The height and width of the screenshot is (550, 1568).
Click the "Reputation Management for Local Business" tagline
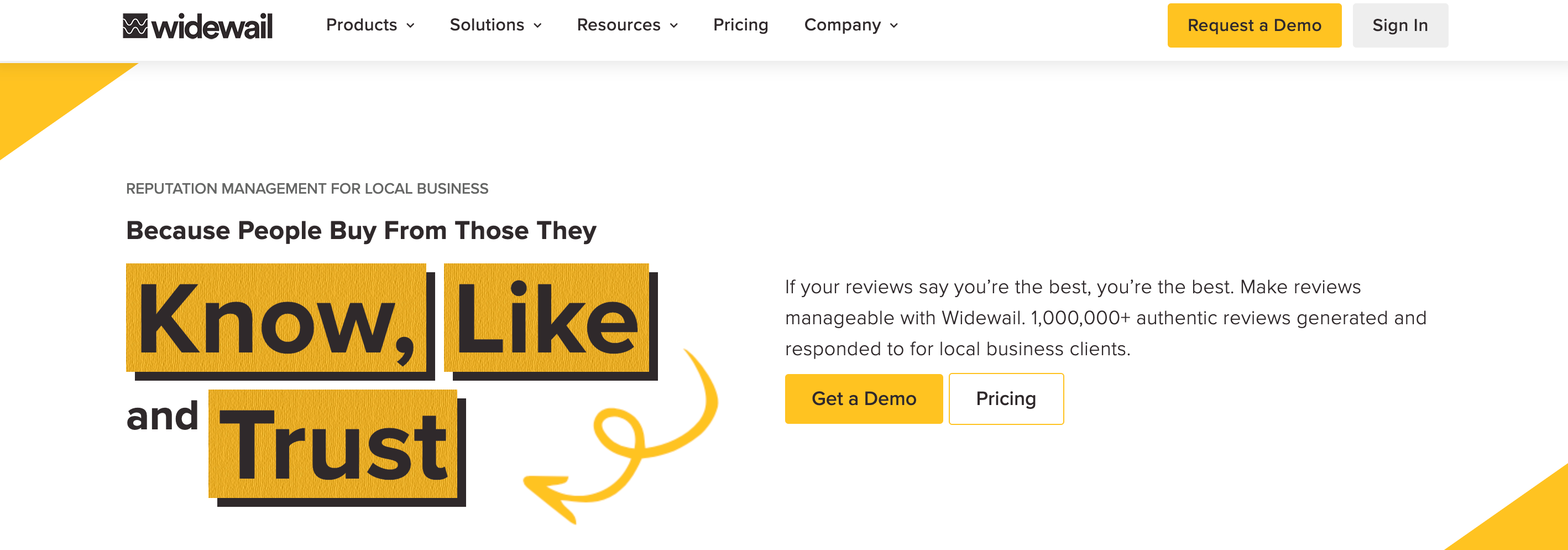tap(307, 189)
